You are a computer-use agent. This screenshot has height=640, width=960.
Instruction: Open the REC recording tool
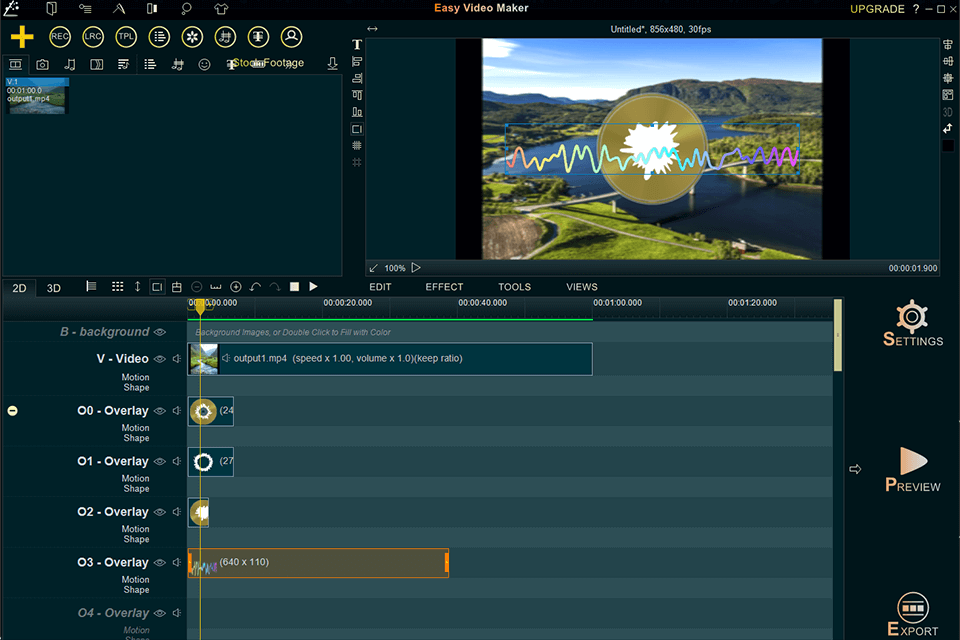click(x=60, y=37)
